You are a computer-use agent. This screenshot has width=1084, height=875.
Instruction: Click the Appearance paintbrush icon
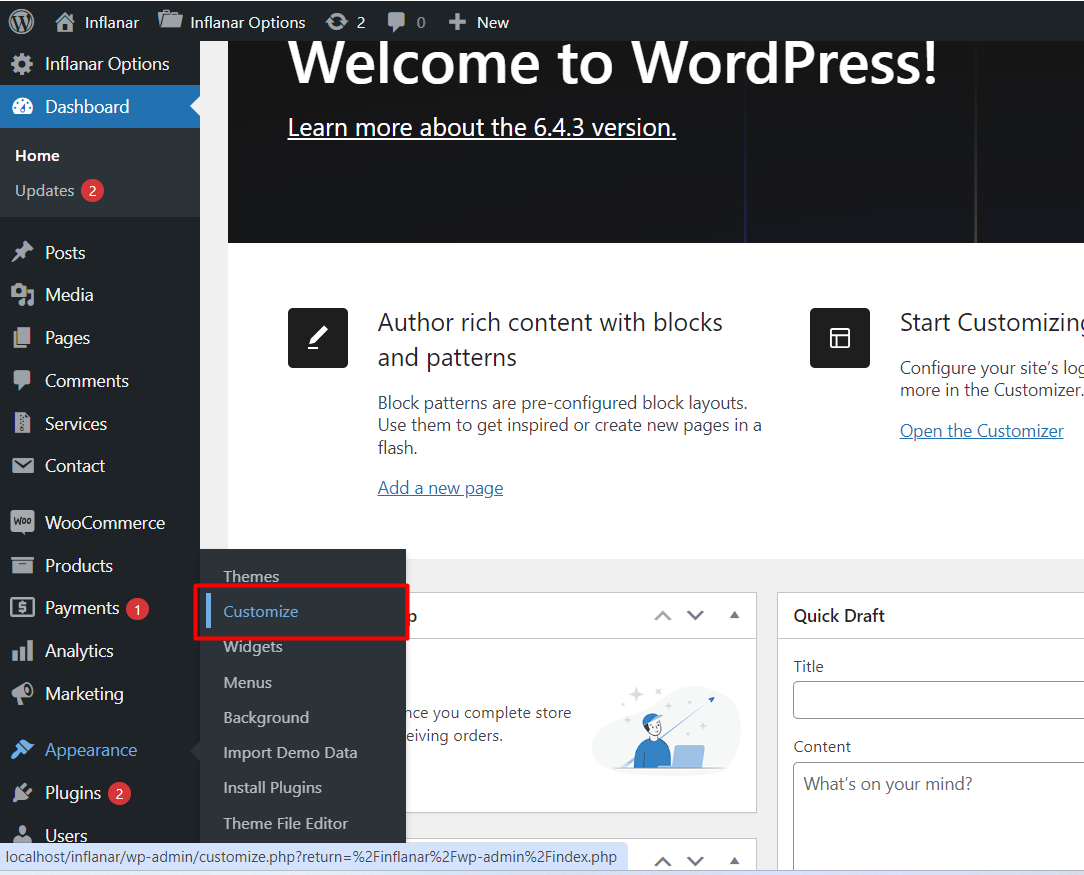(x=23, y=749)
